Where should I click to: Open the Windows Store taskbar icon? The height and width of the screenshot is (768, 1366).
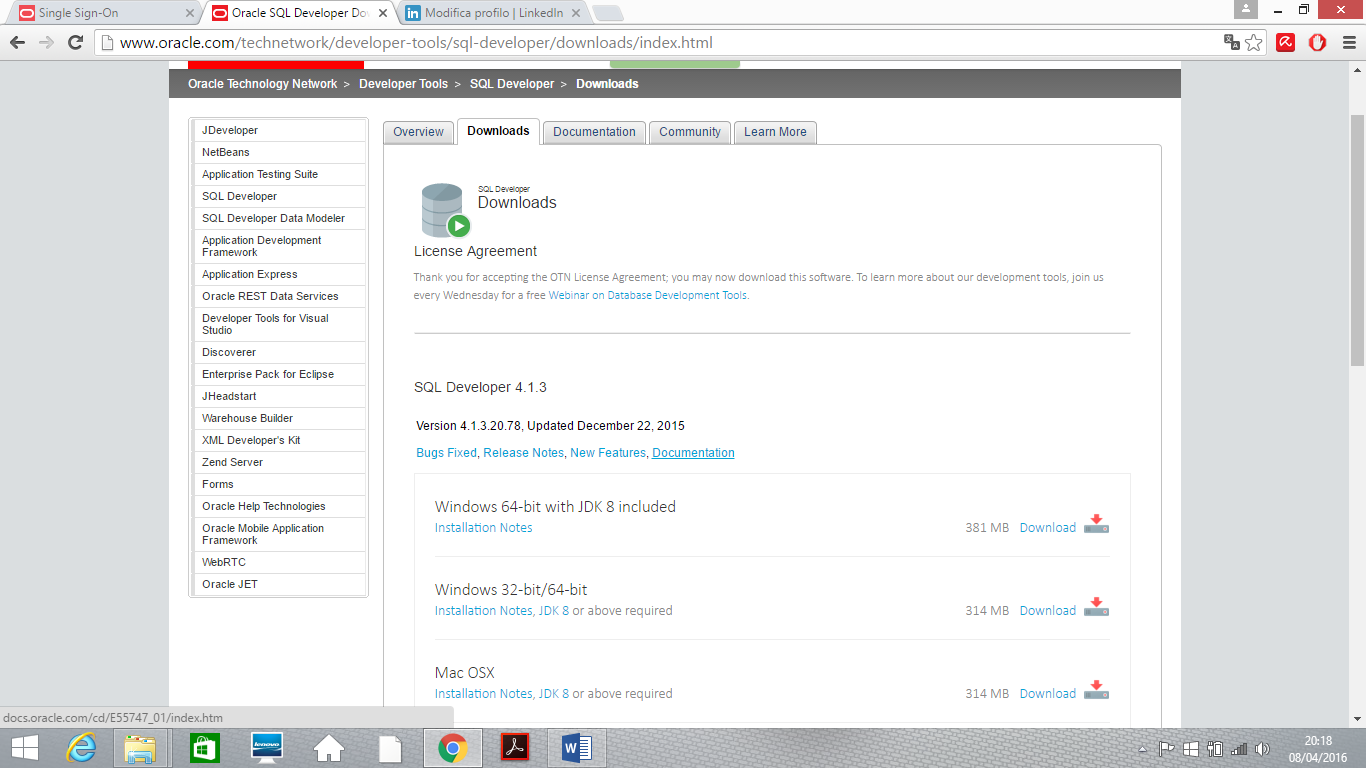204,748
